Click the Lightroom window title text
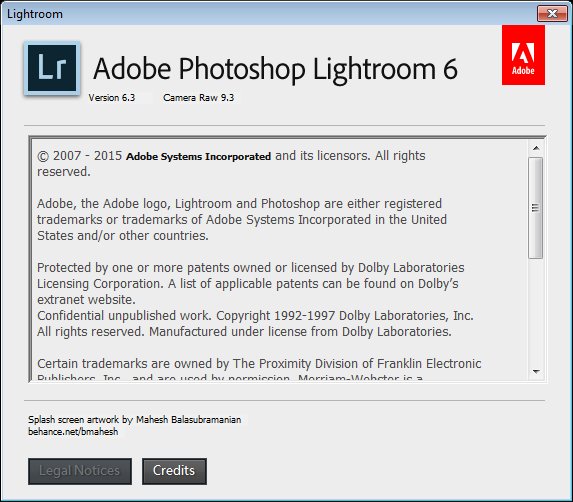 pos(35,14)
